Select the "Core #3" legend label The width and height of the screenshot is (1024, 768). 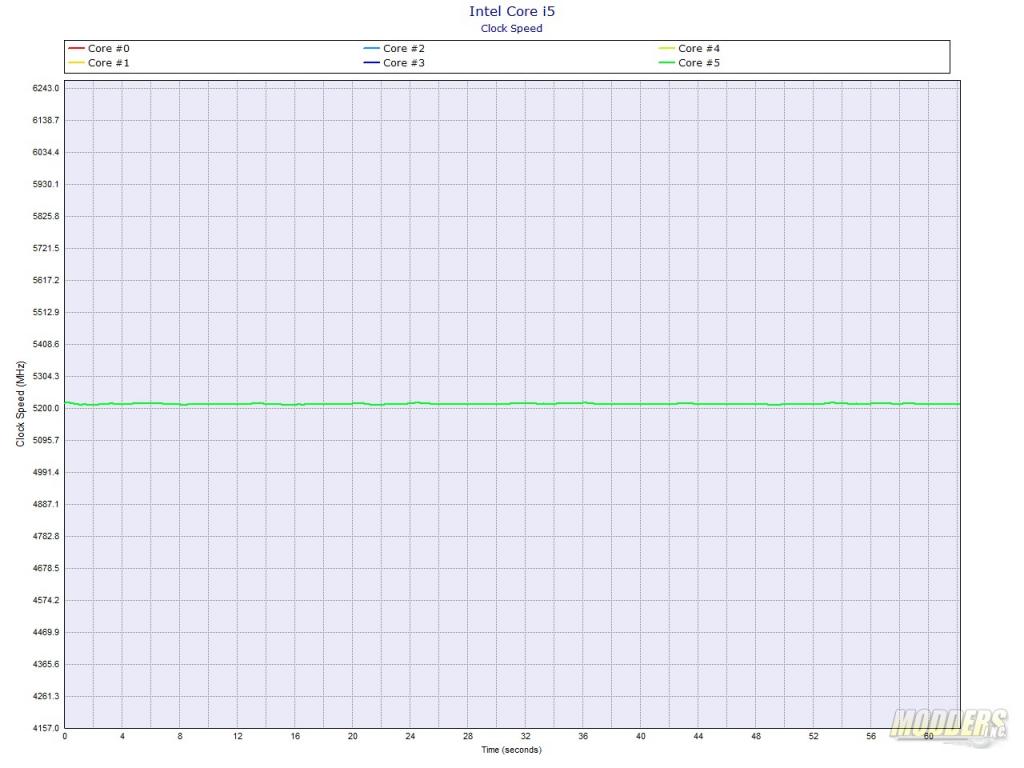pyautogui.click(x=404, y=63)
